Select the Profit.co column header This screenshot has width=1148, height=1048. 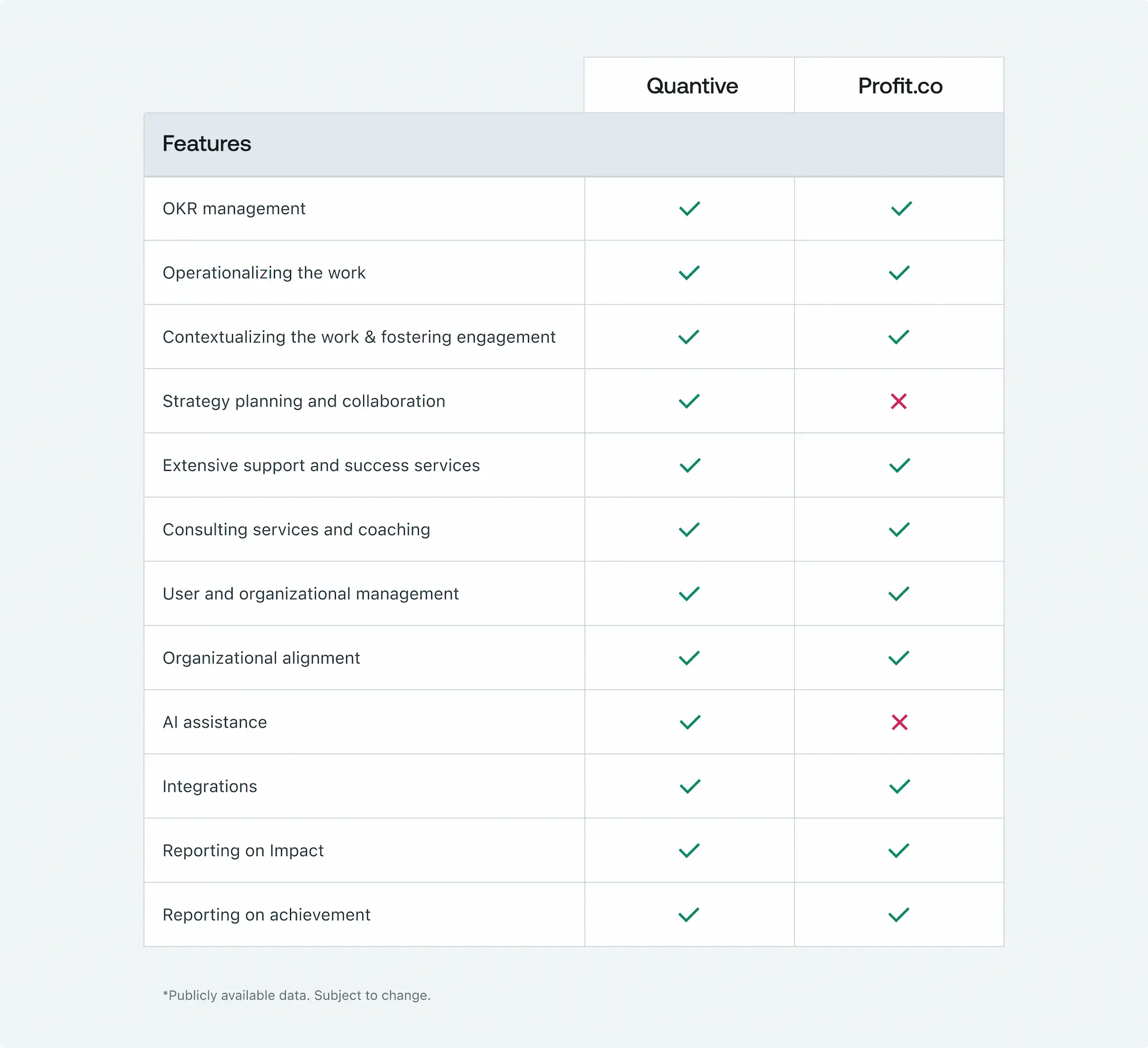click(900, 86)
